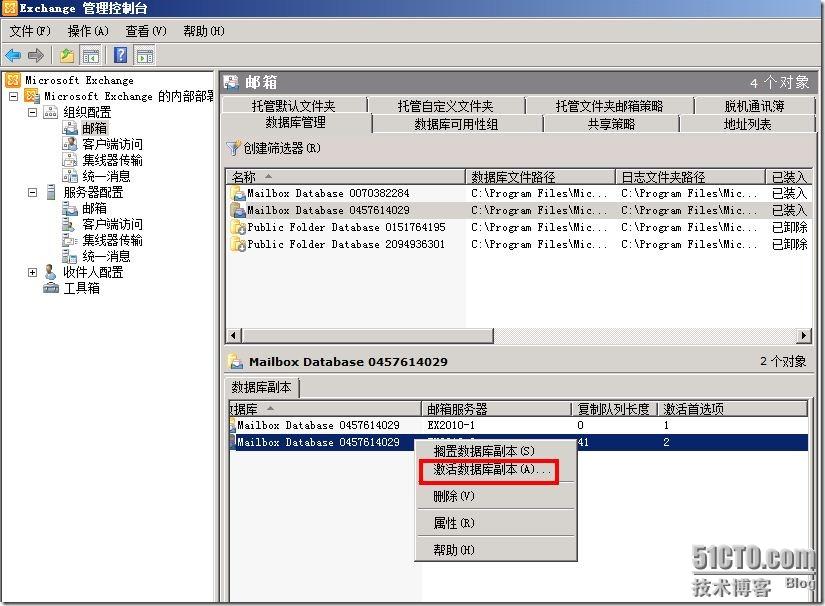Click the 统一消息 icon under 服务器配置
Viewport: 825px width, 606px height.
pos(70,256)
